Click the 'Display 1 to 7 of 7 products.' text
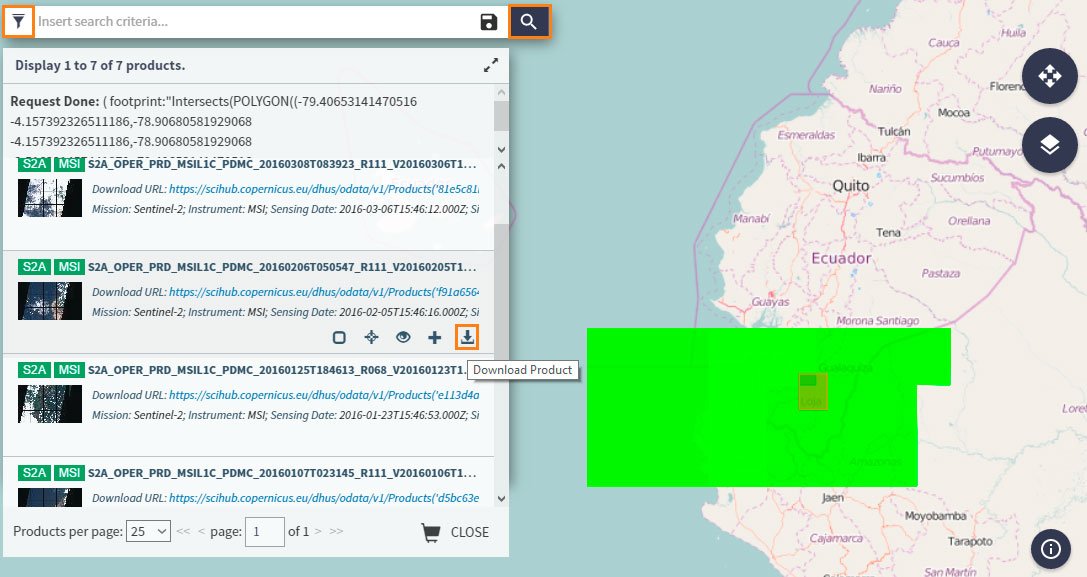1087x577 pixels. pos(100,65)
